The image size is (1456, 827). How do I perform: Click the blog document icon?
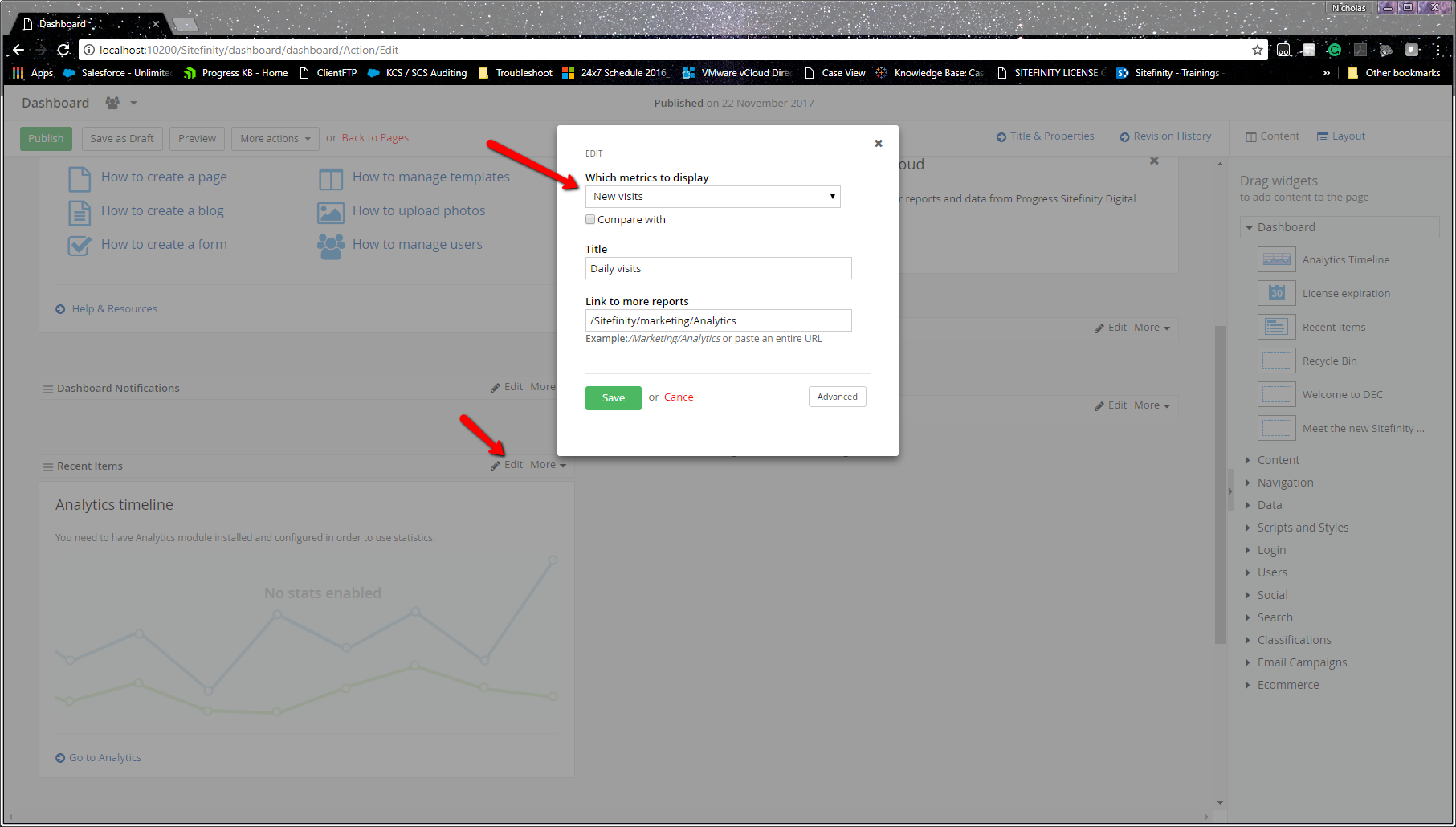point(80,213)
